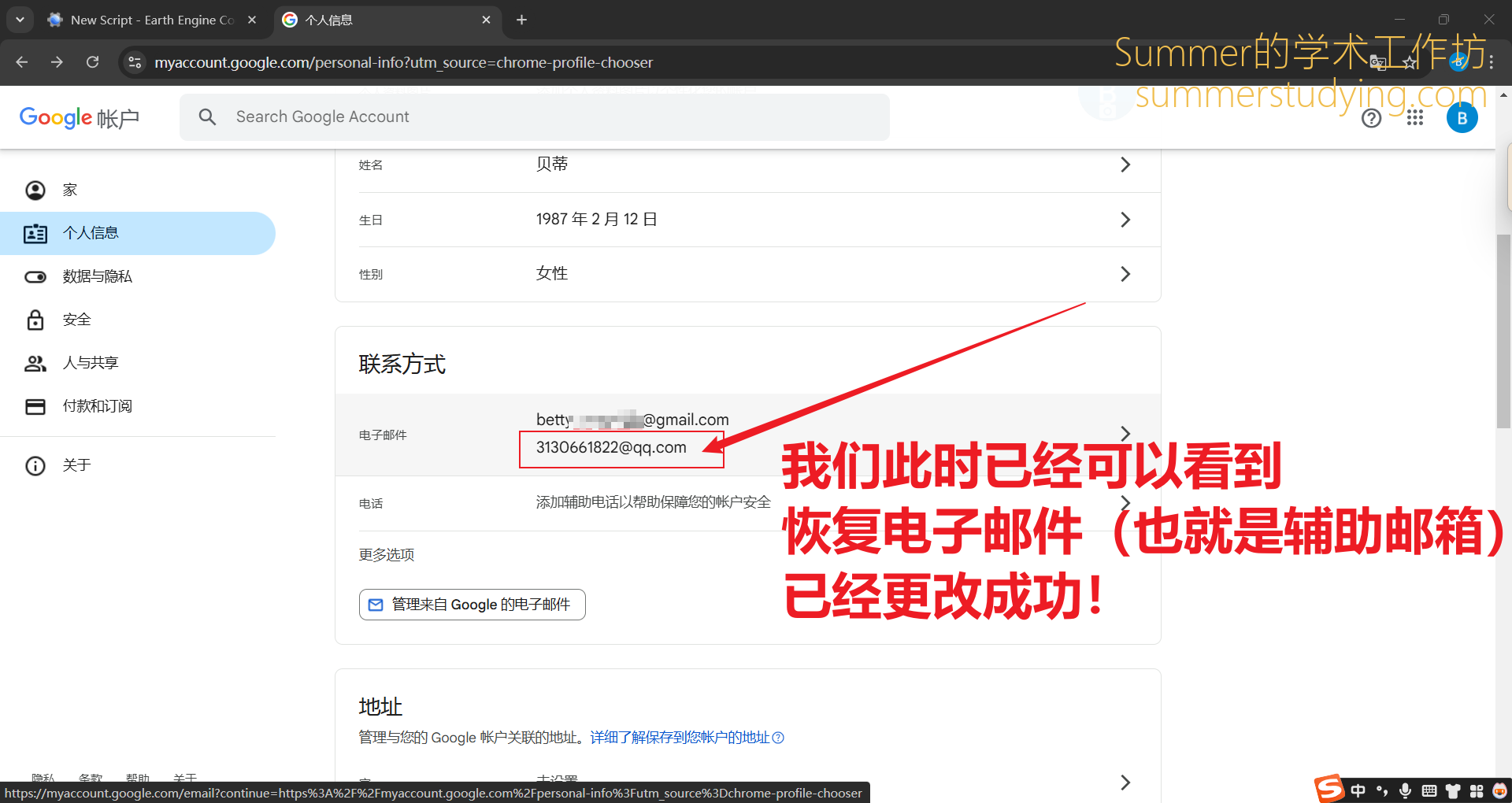Open 付款和订阅 in the sidebar
The width and height of the screenshot is (1512, 803).
138,406
